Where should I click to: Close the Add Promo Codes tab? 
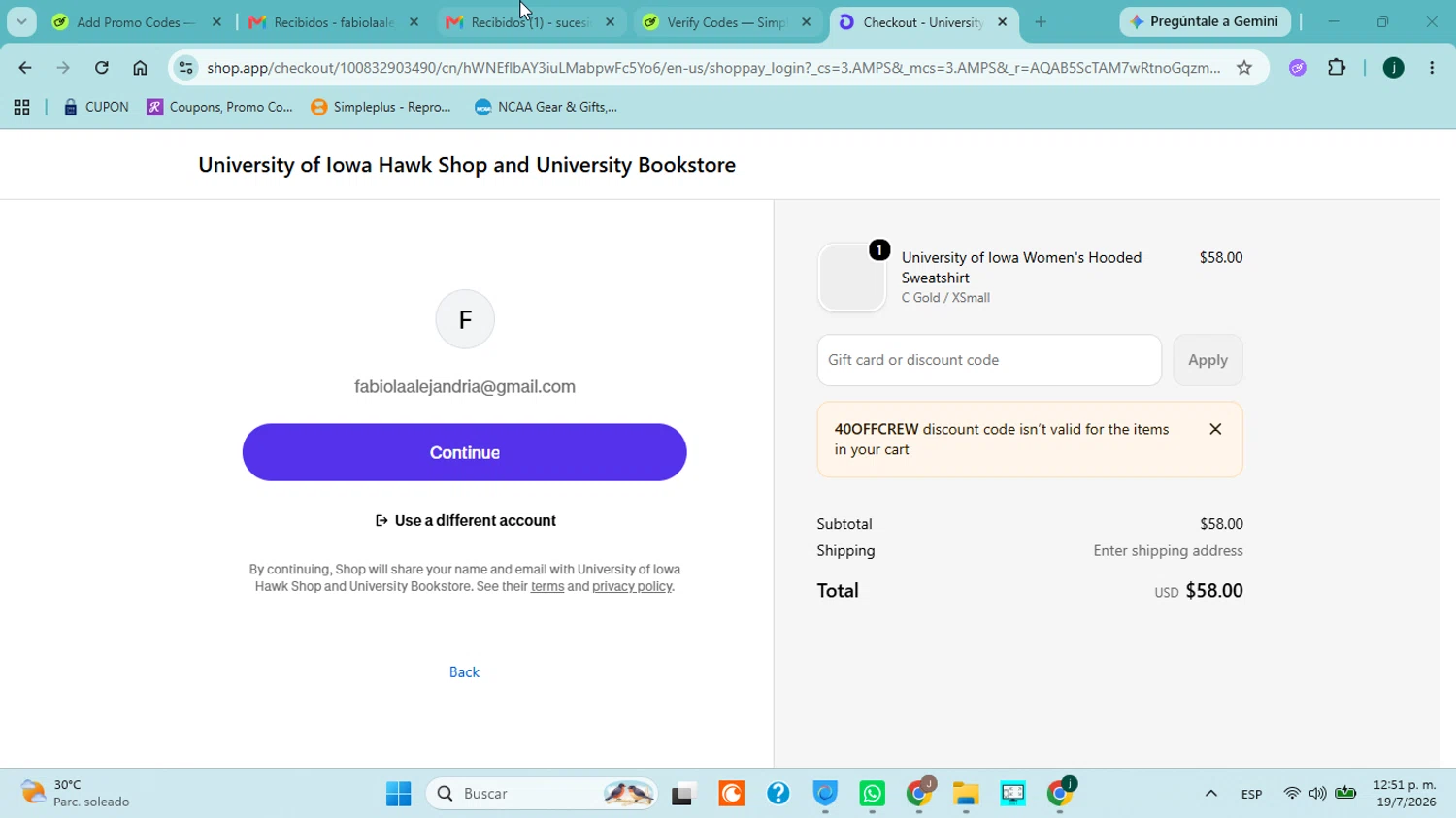coord(216,22)
